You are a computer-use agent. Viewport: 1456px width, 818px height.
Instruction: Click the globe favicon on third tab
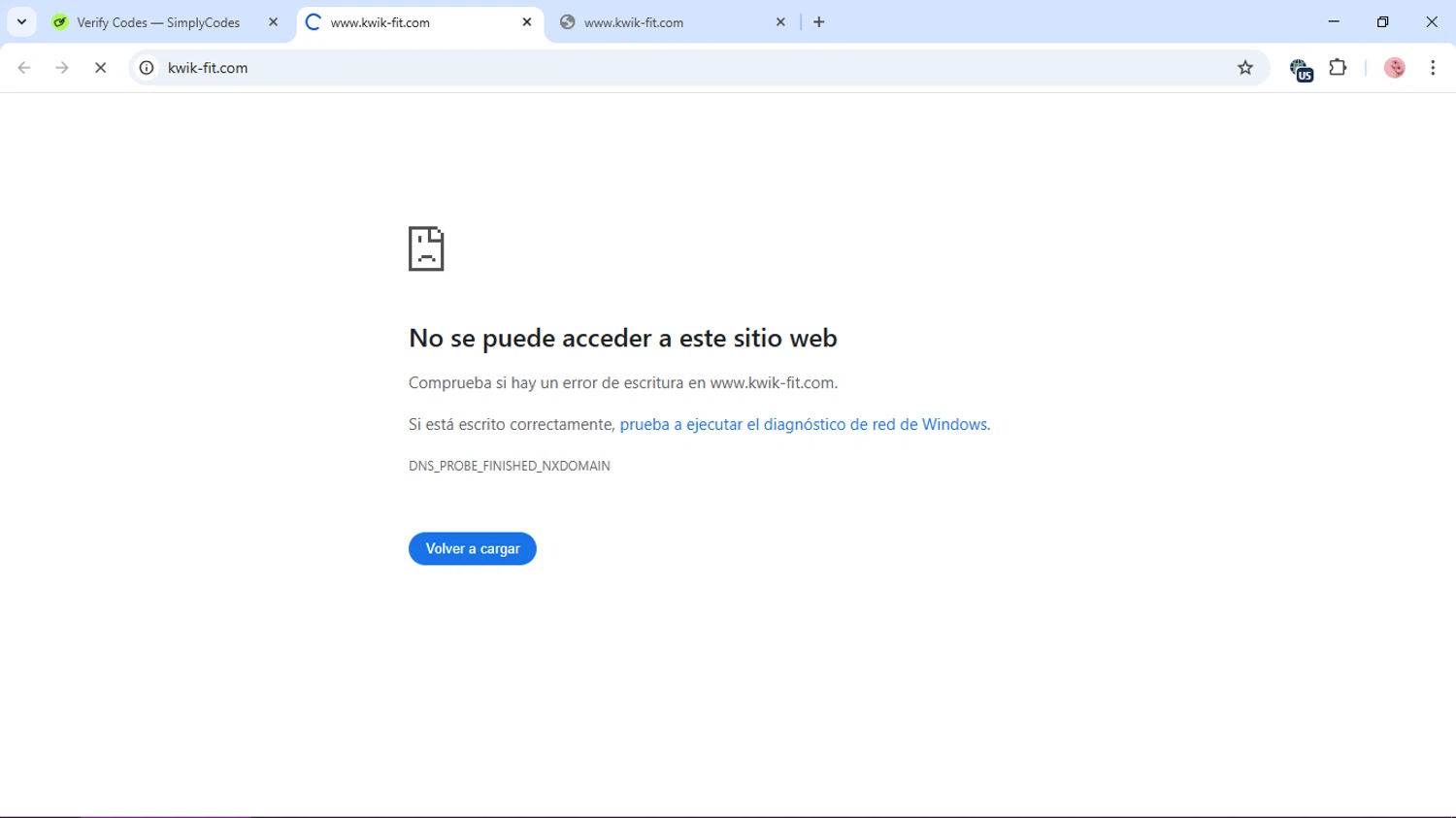coord(568,22)
